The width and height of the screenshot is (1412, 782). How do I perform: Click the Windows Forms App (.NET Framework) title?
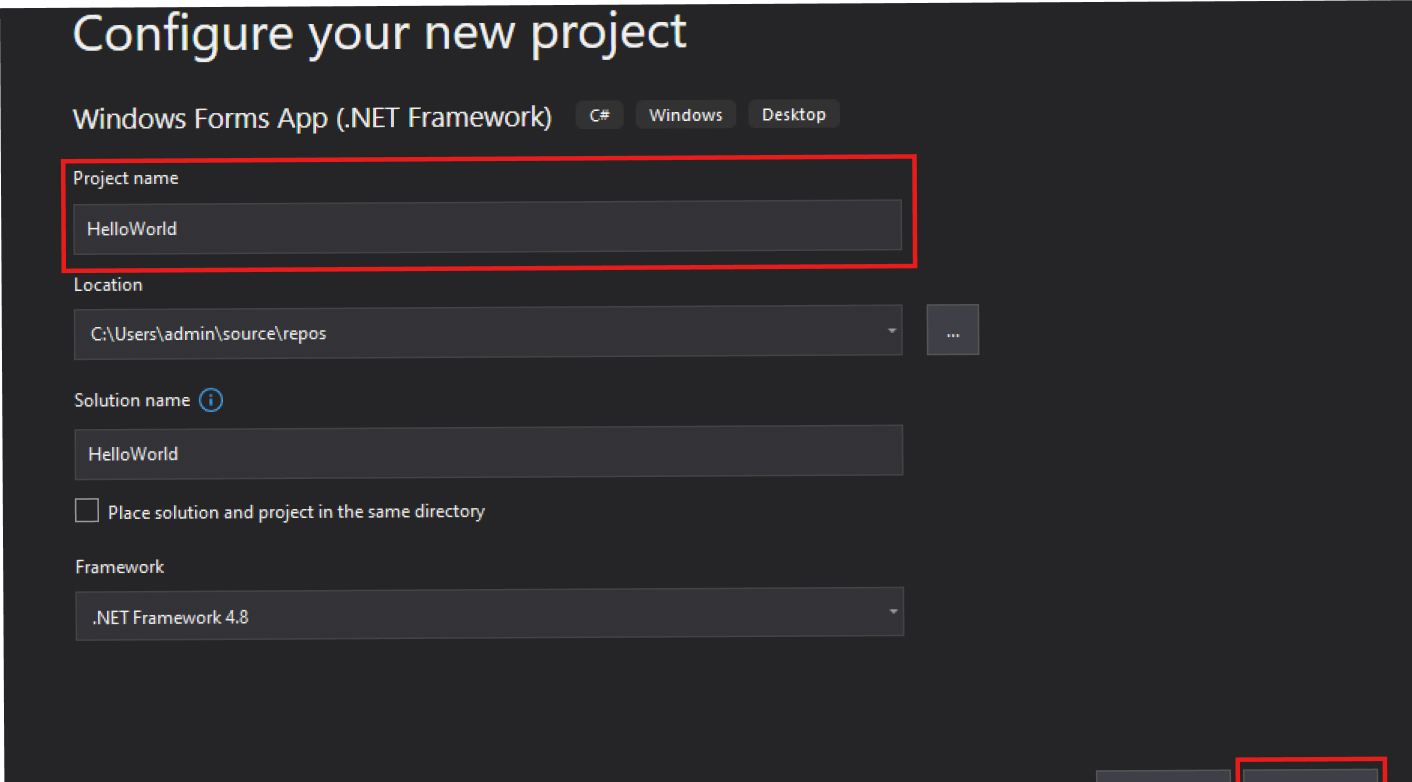312,118
